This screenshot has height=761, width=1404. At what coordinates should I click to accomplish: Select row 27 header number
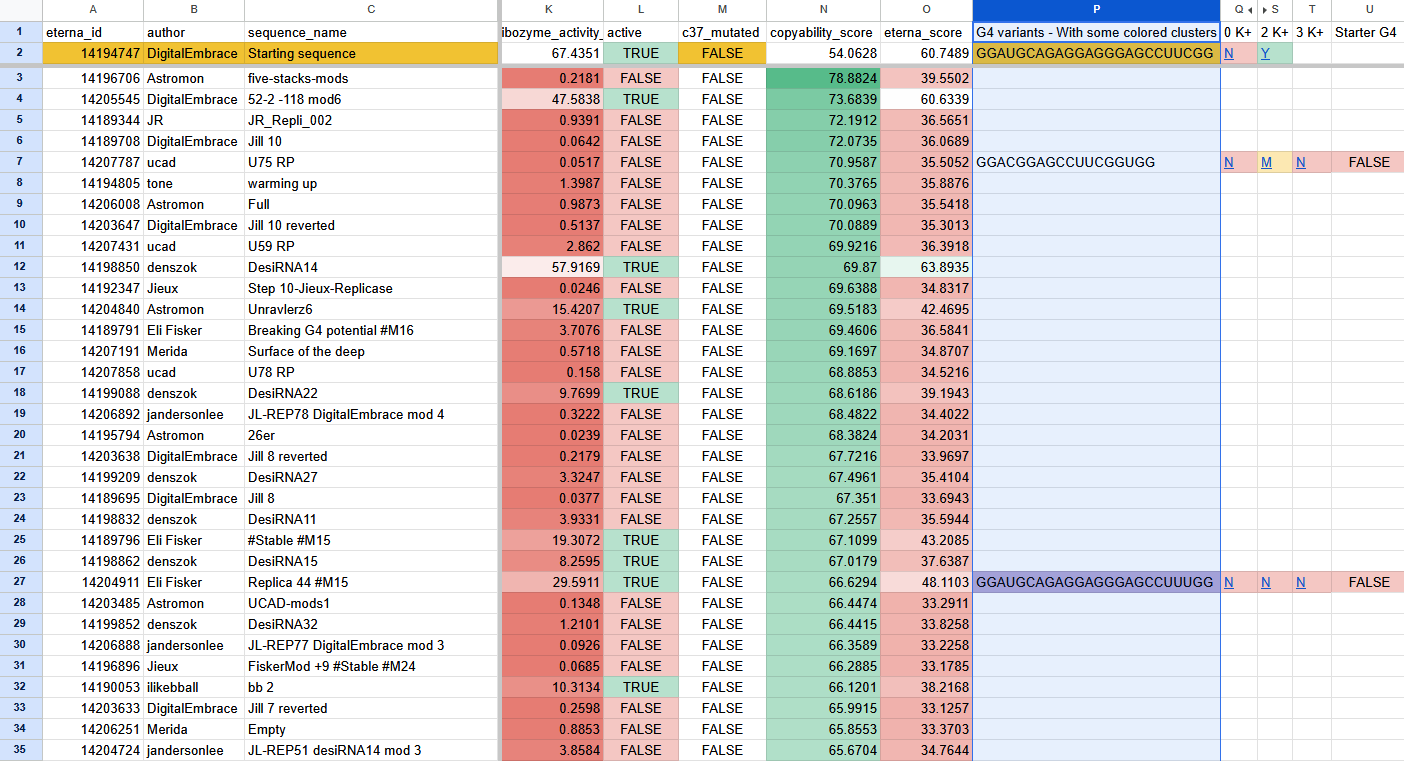[x=20, y=582]
